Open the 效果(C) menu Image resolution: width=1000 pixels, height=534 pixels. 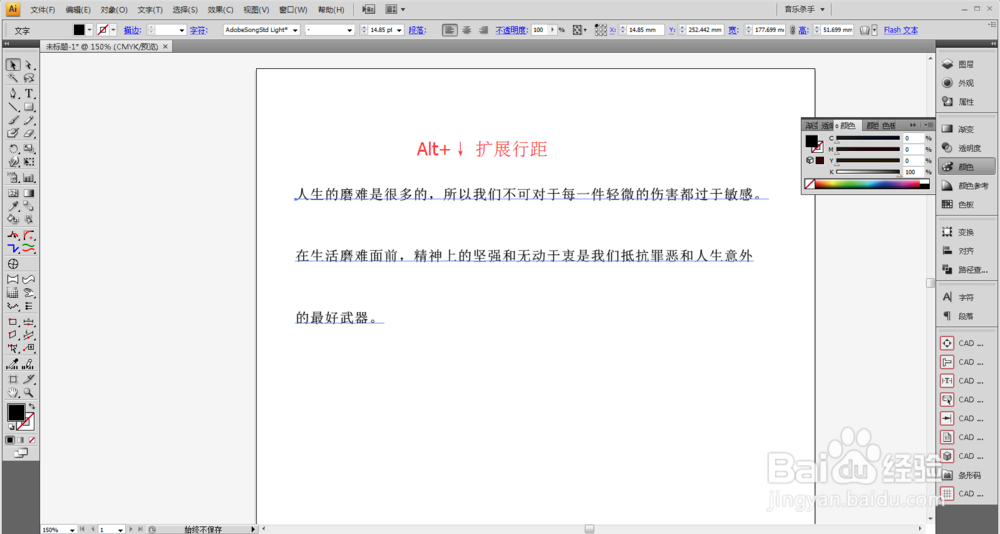point(221,10)
